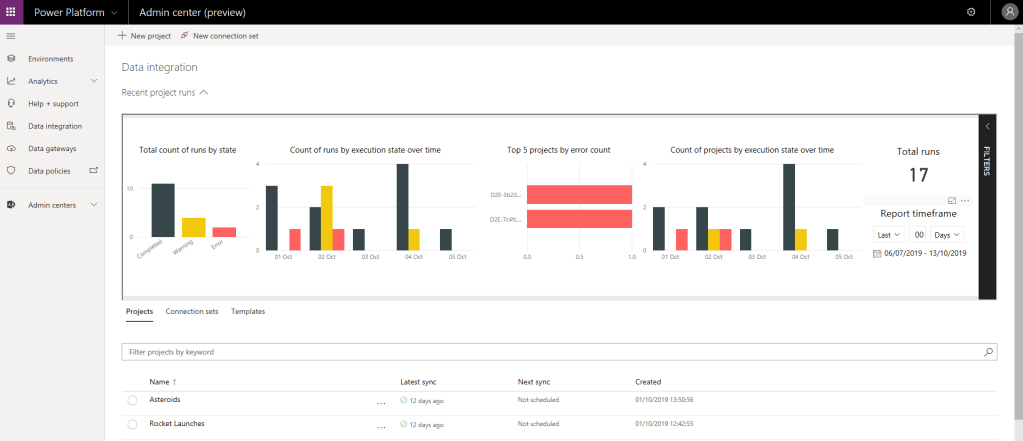Click the New project button
1023x441 pixels.
click(144, 36)
